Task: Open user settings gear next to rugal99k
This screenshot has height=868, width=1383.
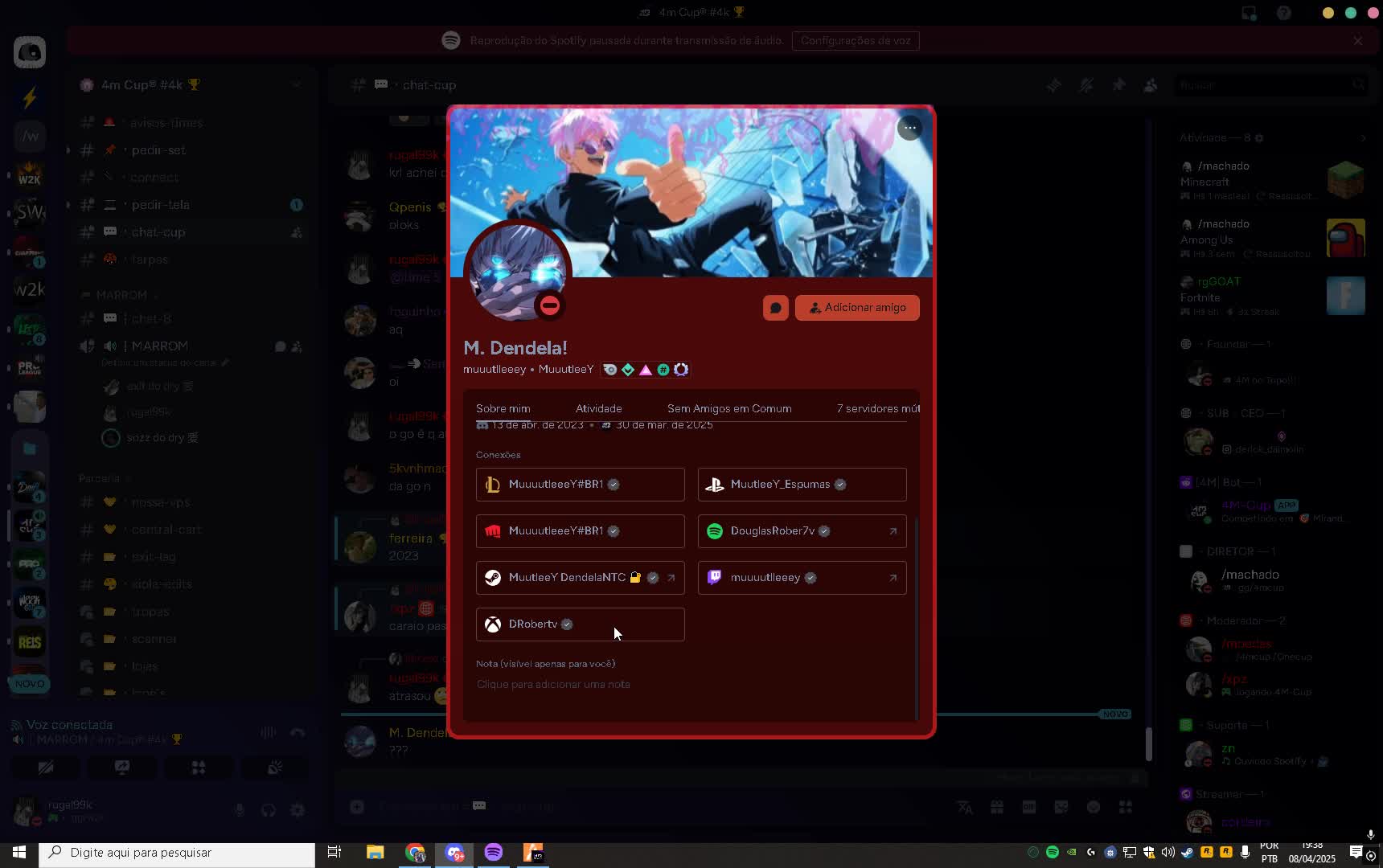Action: [297, 811]
